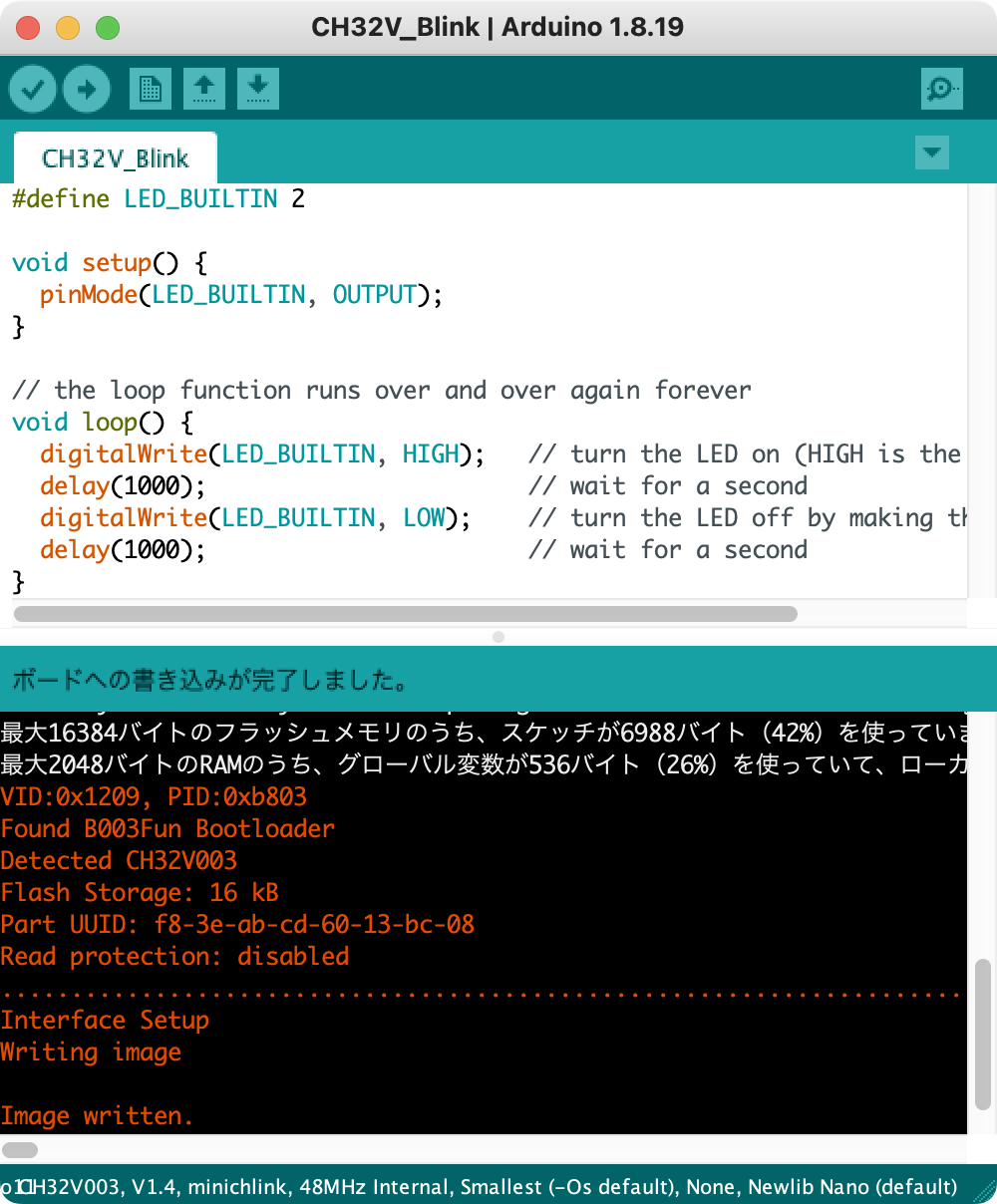Click the editor/console divider handle dot

click(x=498, y=636)
